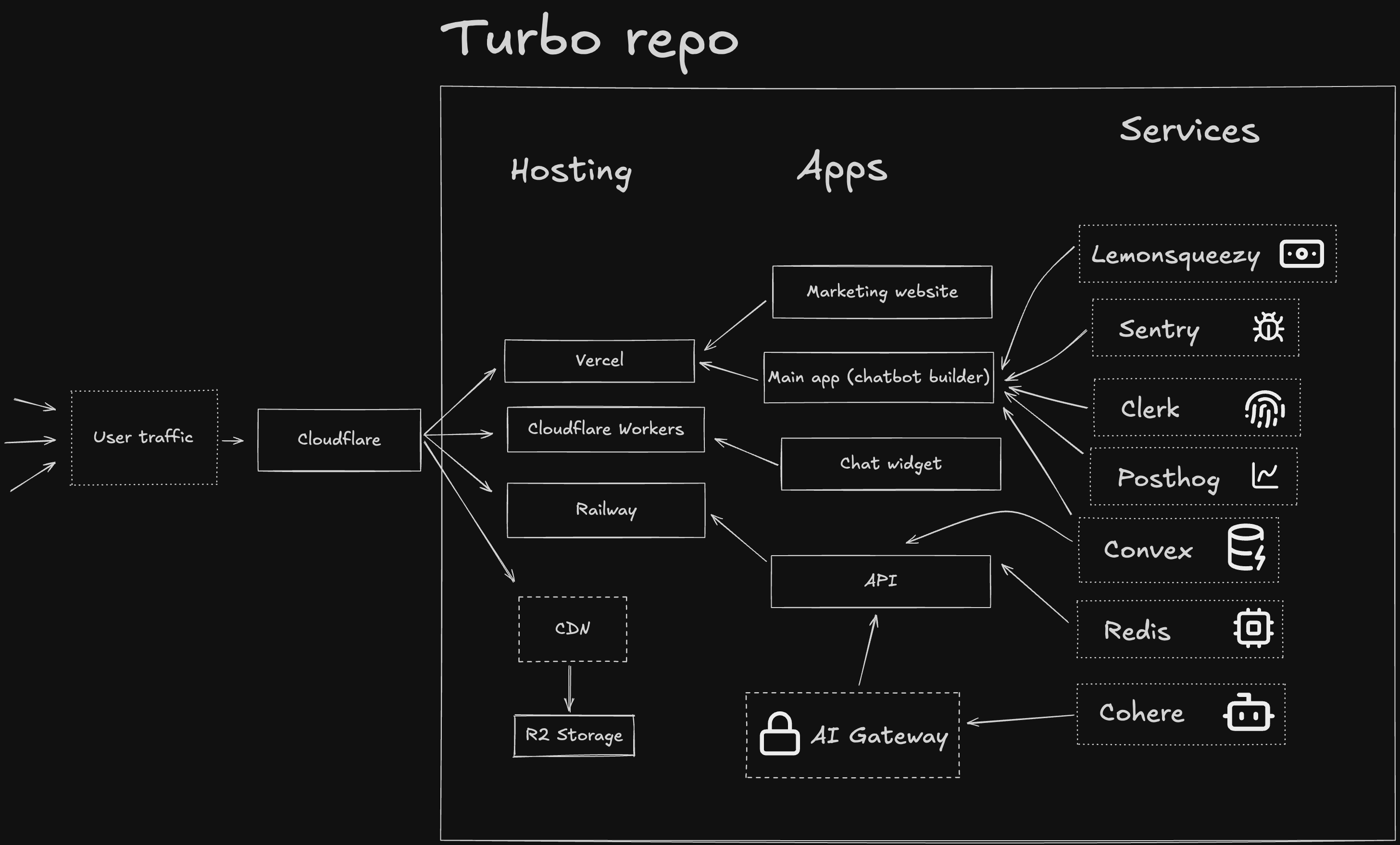This screenshot has width=1400, height=845.
Task: Select the R2 Storage box
Action: click(574, 735)
